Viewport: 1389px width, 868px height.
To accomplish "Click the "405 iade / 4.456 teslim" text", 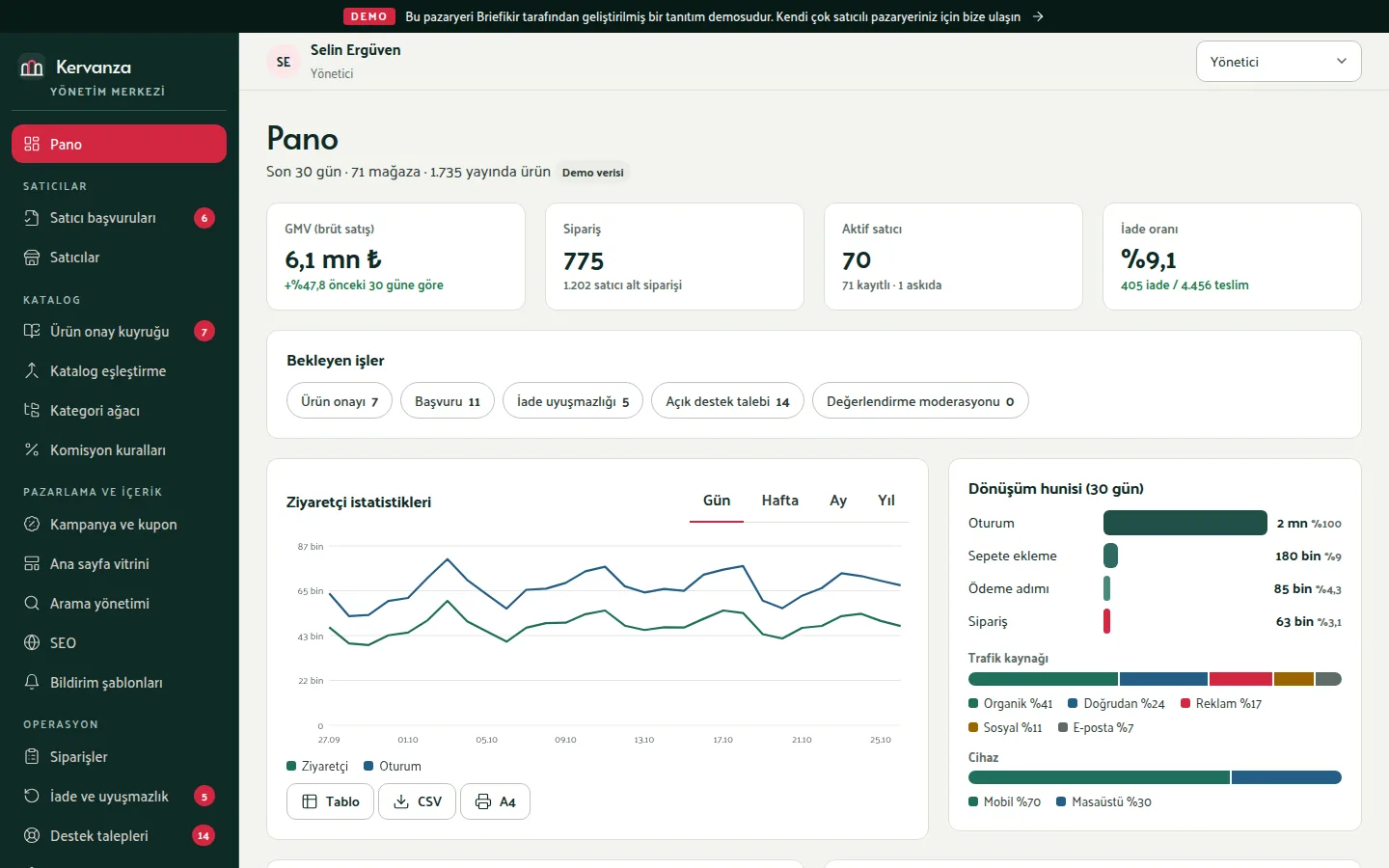I will (1185, 285).
